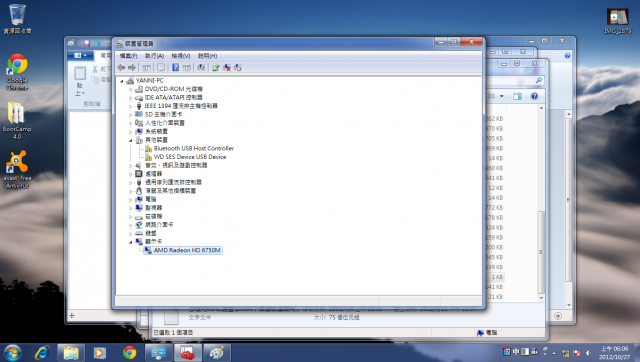Open the 說明(H) menu
640x362 pixels.
tap(207, 56)
